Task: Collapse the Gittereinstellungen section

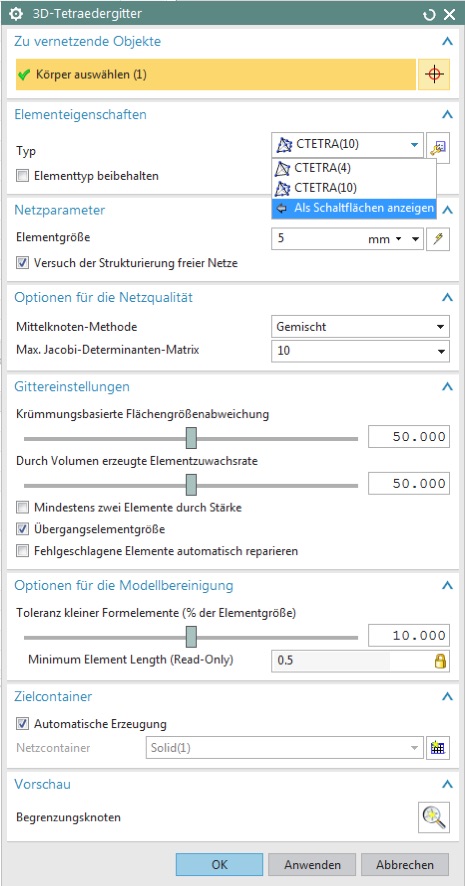Action: (447, 387)
